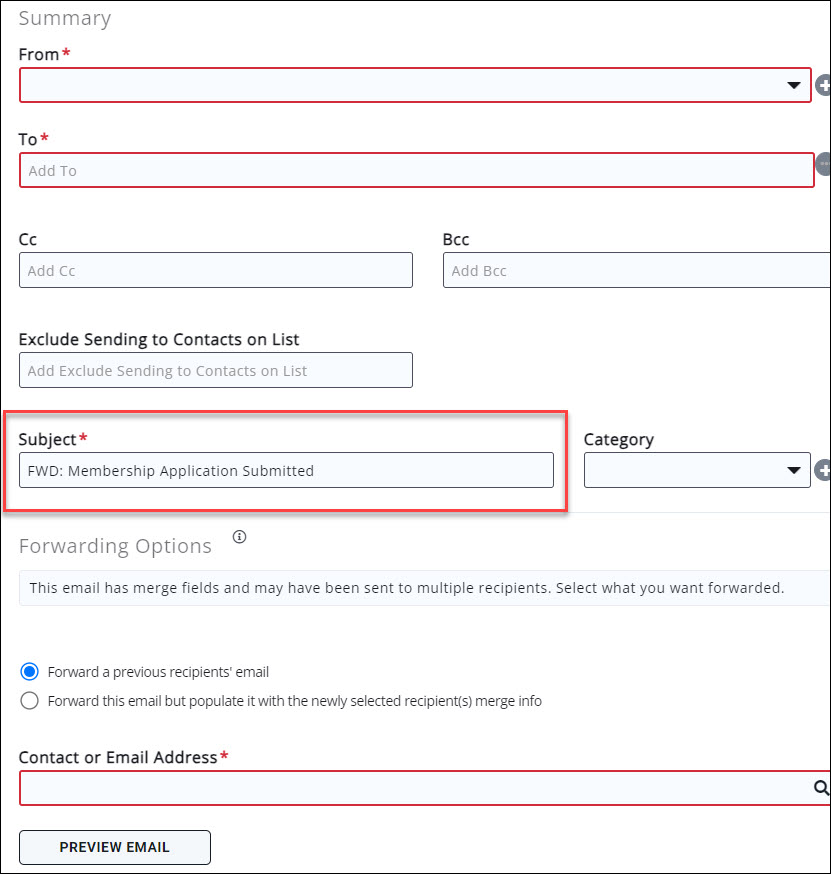Click the Exclude Sending to Contacts field
The height and width of the screenshot is (874, 831).
click(215, 370)
